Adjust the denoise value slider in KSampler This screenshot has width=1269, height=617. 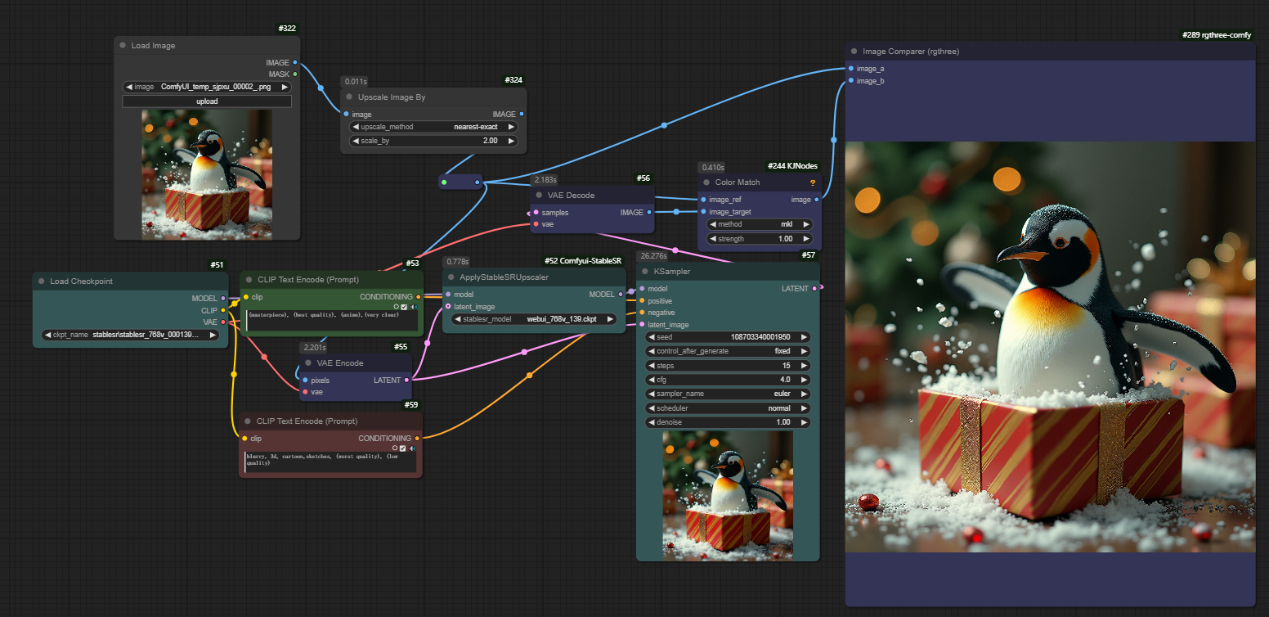point(728,423)
